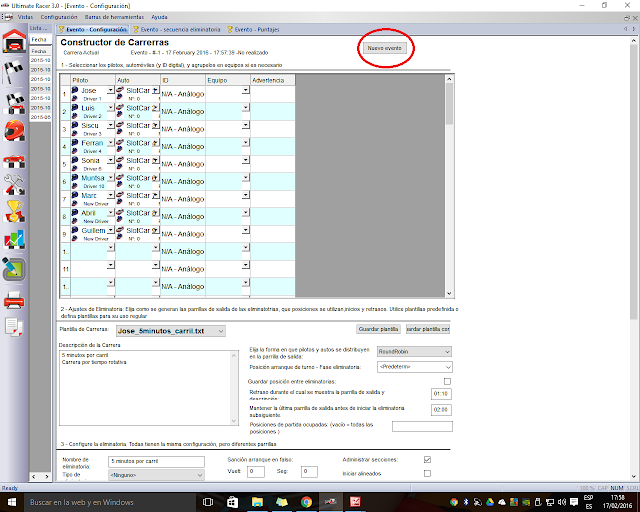The height and width of the screenshot is (512, 640).
Task: Click the Nuevo evento button
Action: tap(384, 48)
